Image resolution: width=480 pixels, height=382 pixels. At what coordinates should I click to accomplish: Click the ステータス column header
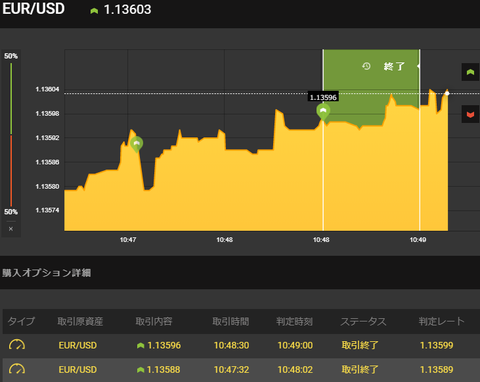[x=363, y=321]
